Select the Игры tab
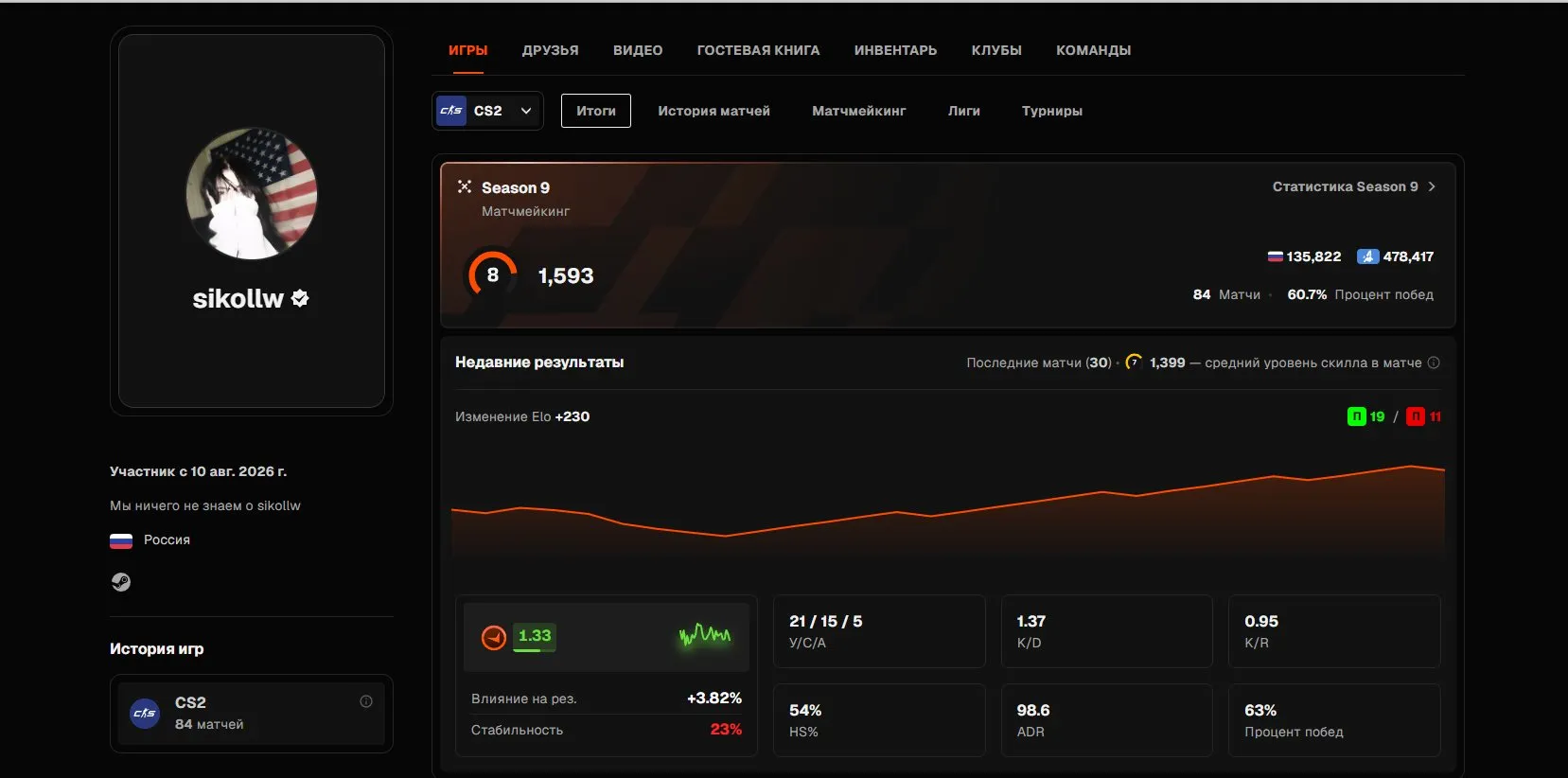Viewport: 1568px width, 778px height. pos(468,50)
